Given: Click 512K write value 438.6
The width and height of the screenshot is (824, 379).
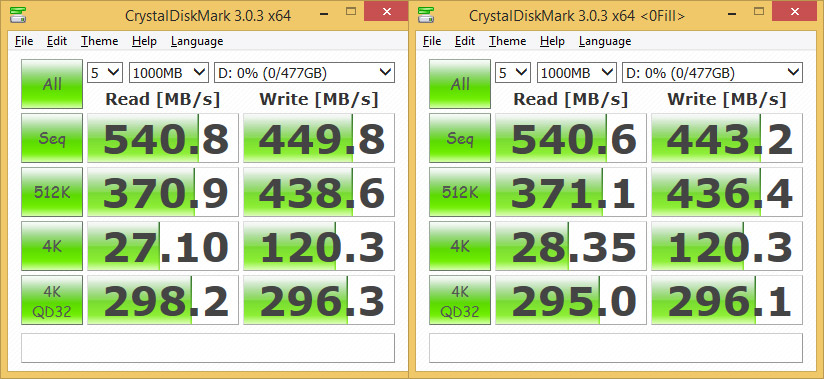Looking at the screenshot, I should tap(319, 192).
